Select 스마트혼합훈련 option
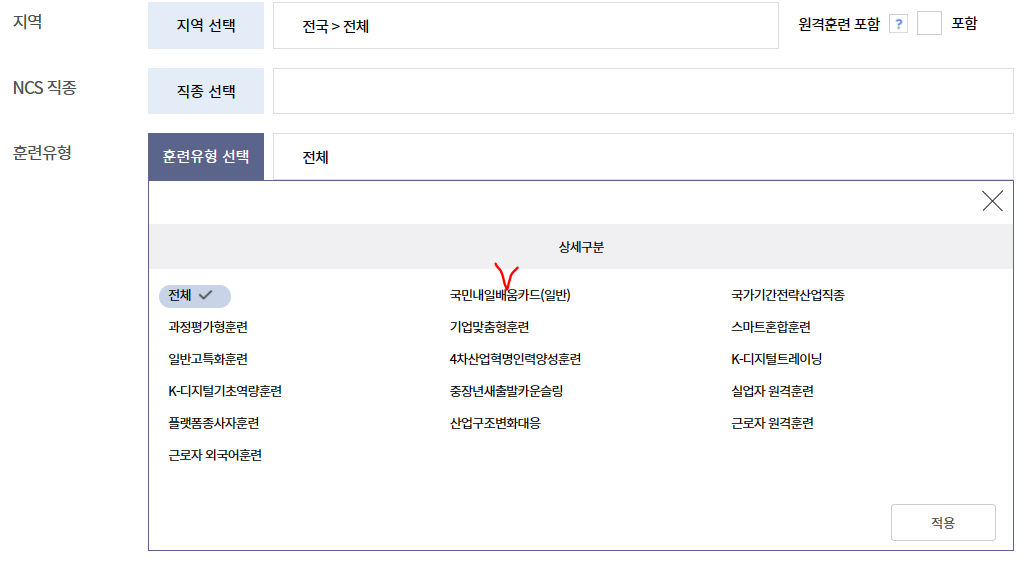The width and height of the screenshot is (1031, 573). (771, 327)
